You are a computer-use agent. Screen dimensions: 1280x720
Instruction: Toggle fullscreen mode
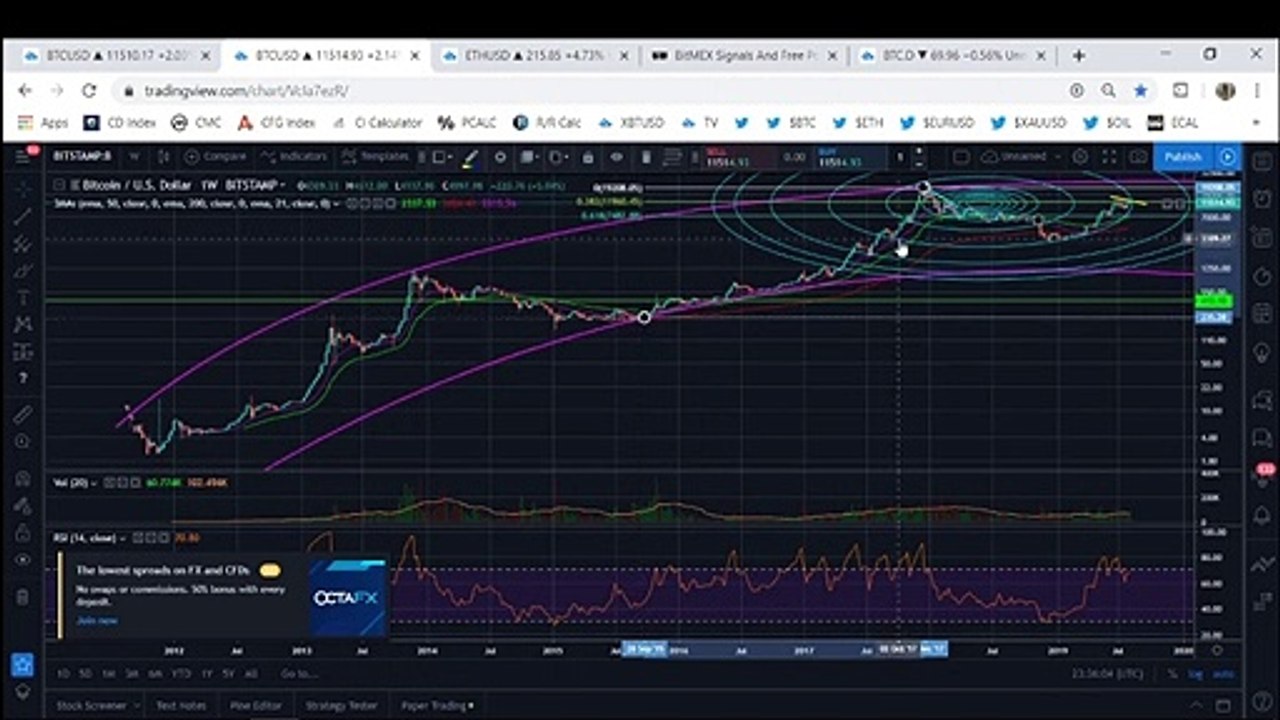tap(1109, 157)
